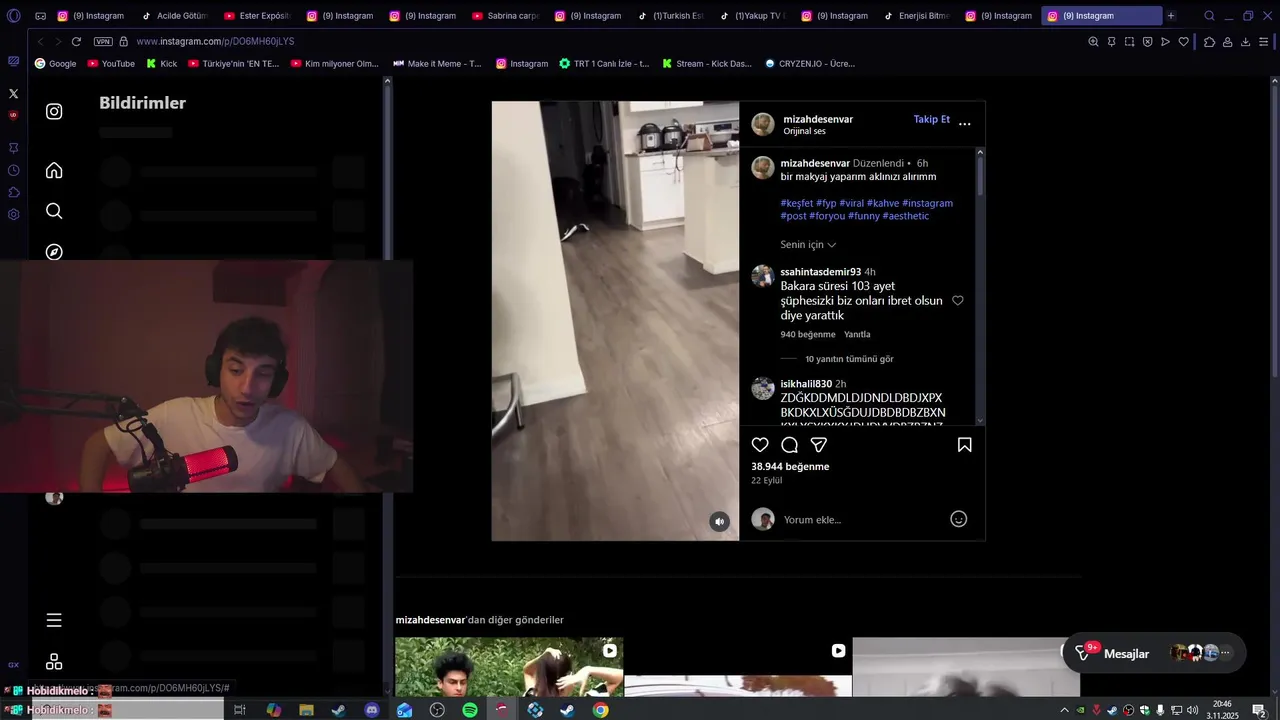Open the 'Mesajlar' messages pill
The width and height of the screenshot is (1280, 720).
point(1154,653)
